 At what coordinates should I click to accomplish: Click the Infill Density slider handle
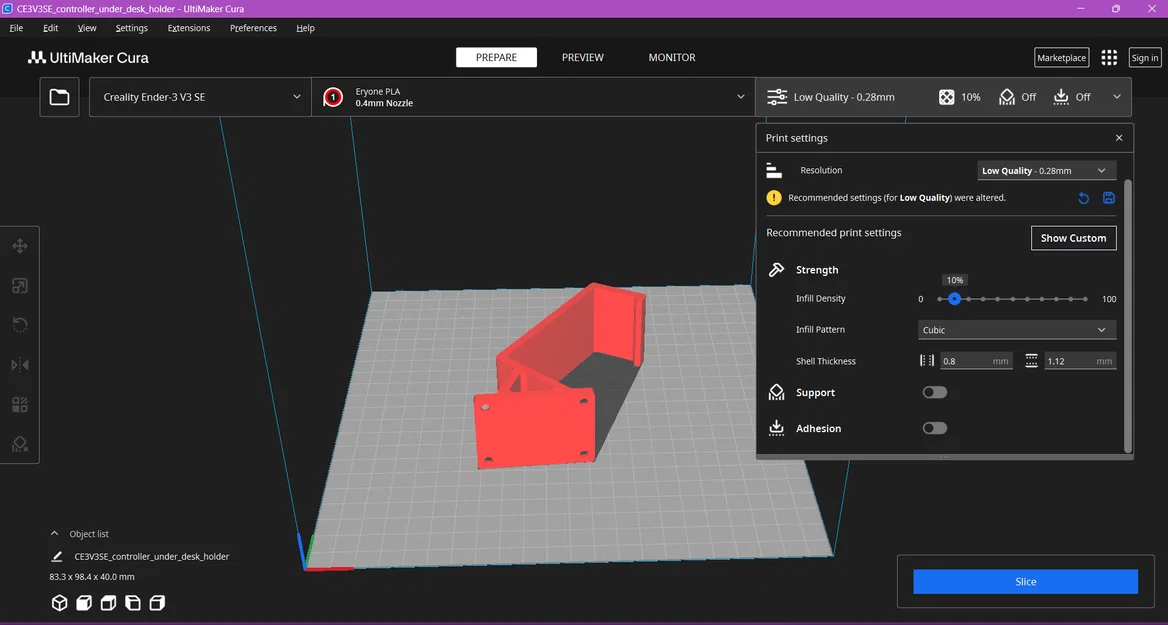[x=954, y=299]
